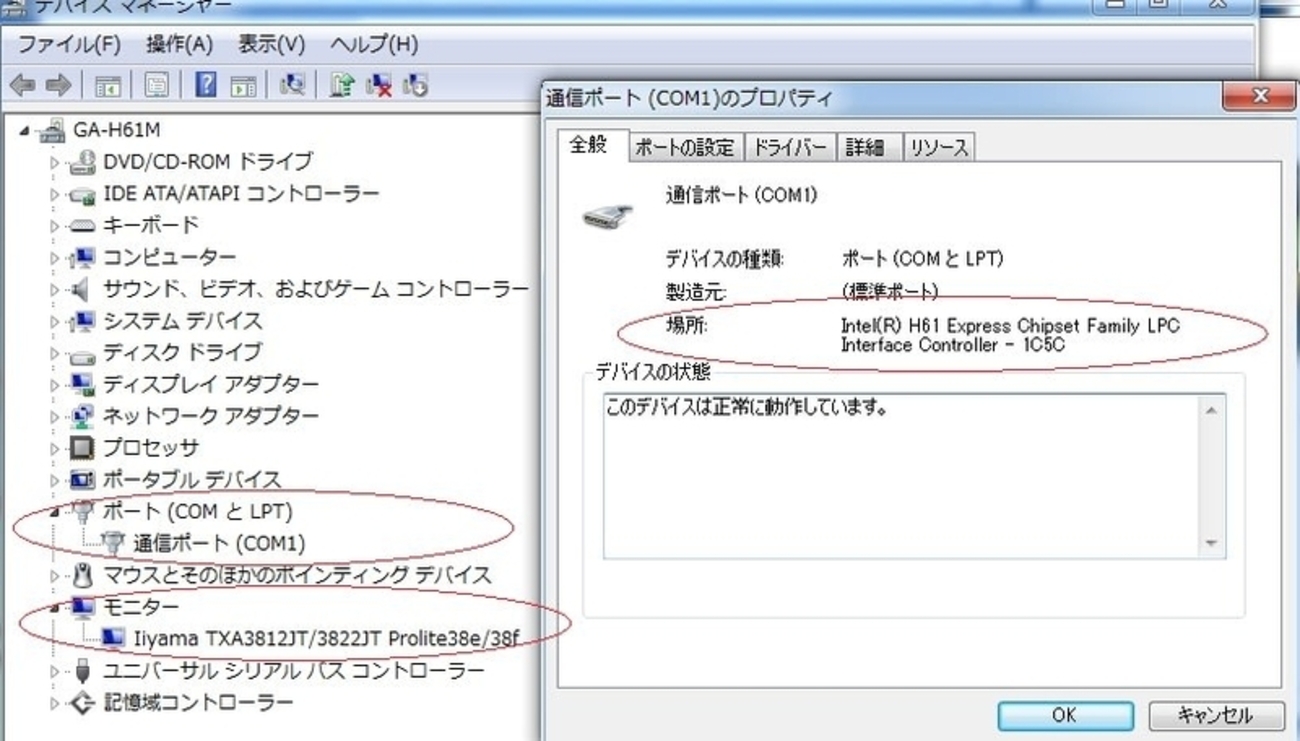Select the ネットワーク アダプター icon
This screenshot has width=1300, height=741.
tap(83, 417)
